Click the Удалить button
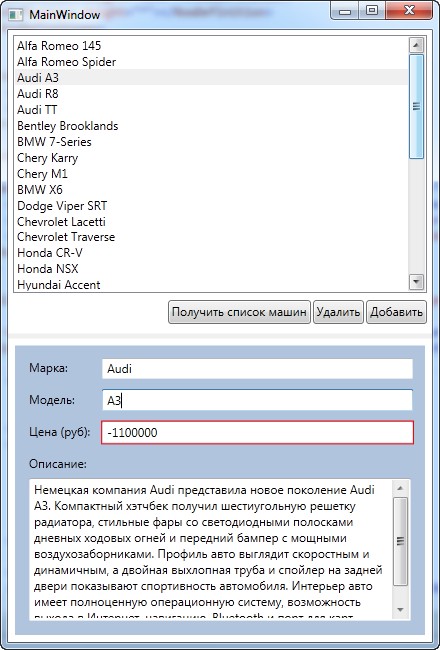Viewport: 440px width, 650px height. coord(338,312)
